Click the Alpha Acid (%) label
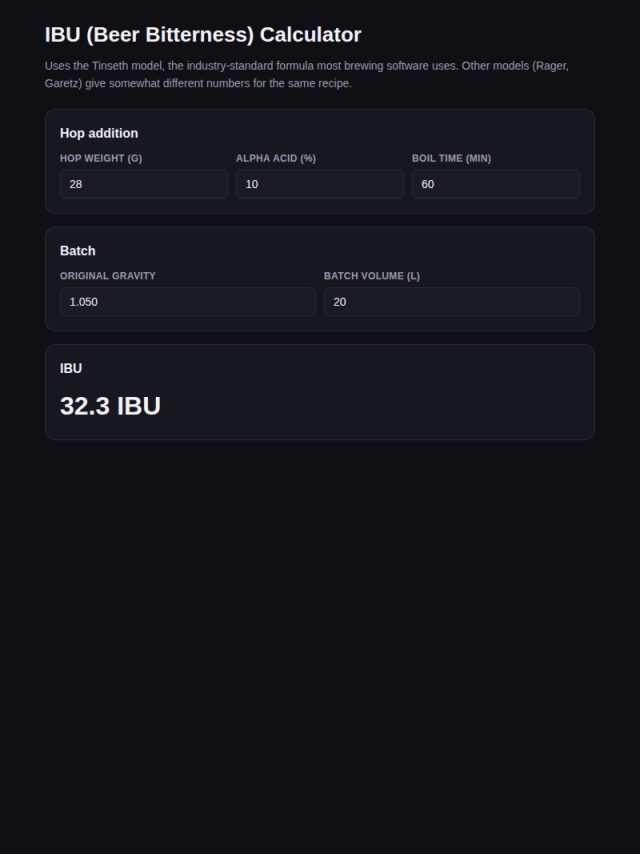 coord(276,158)
